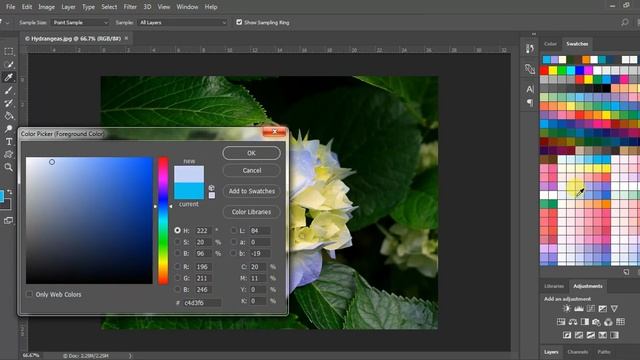Select the H hue radio button
The image size is (640, 360).
[x=177, y=230]
